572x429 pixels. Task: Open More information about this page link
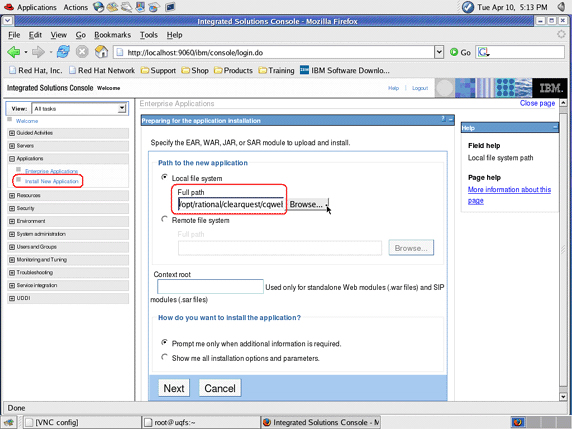pos(509,195)
